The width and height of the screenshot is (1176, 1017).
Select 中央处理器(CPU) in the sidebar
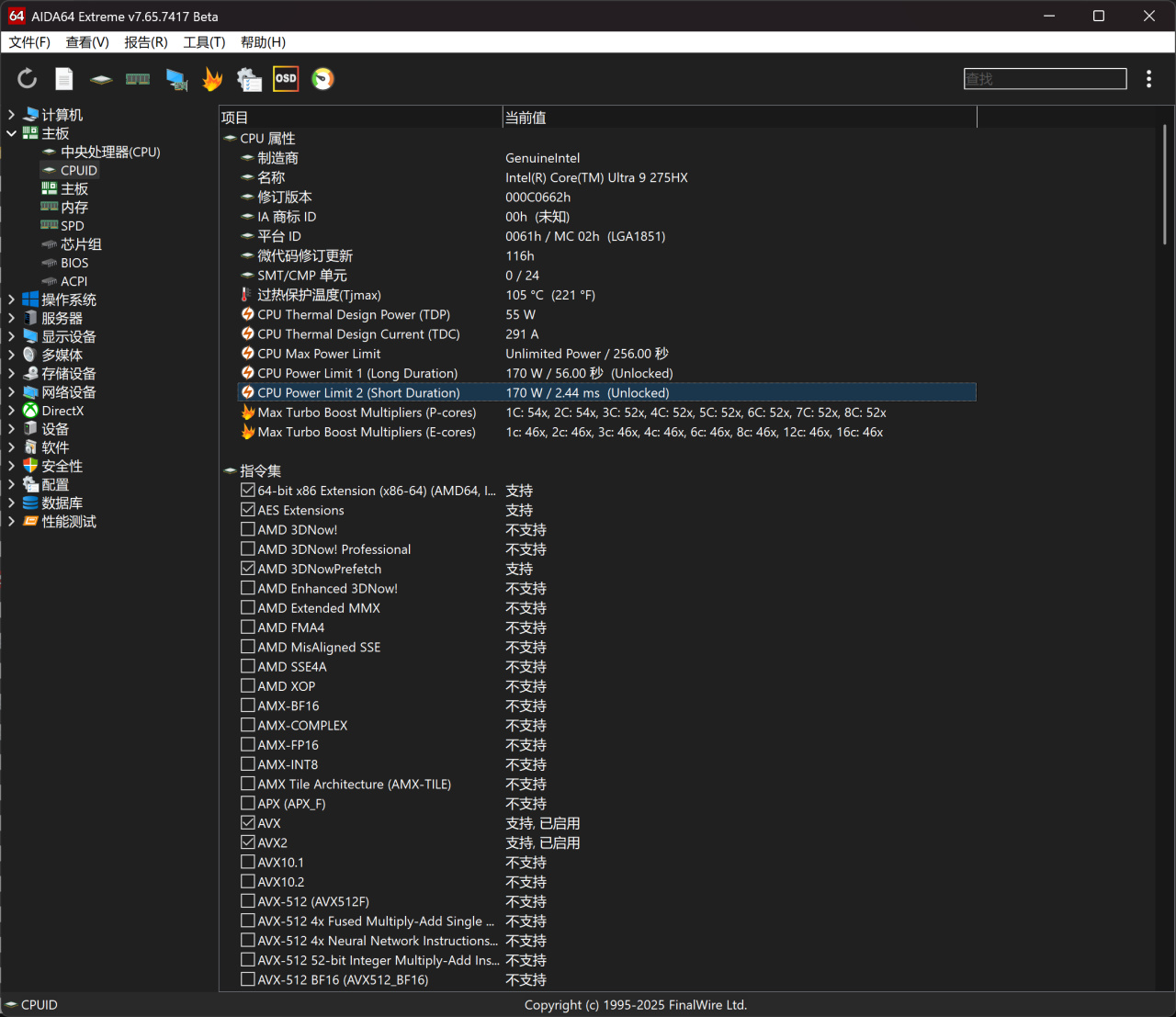tap(110, 152)
